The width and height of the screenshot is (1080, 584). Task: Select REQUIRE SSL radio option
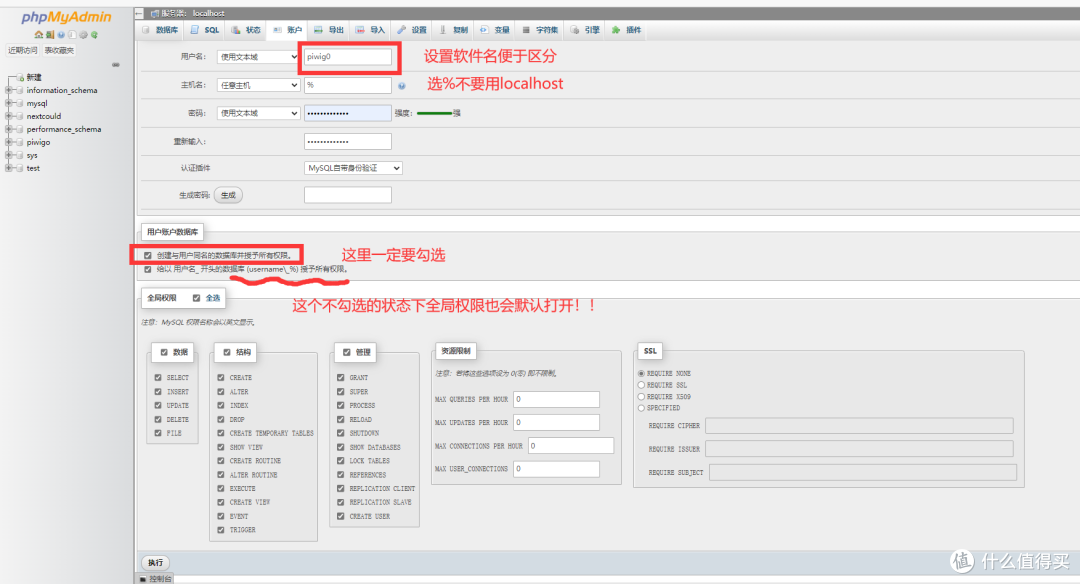(x=641, y=385)
